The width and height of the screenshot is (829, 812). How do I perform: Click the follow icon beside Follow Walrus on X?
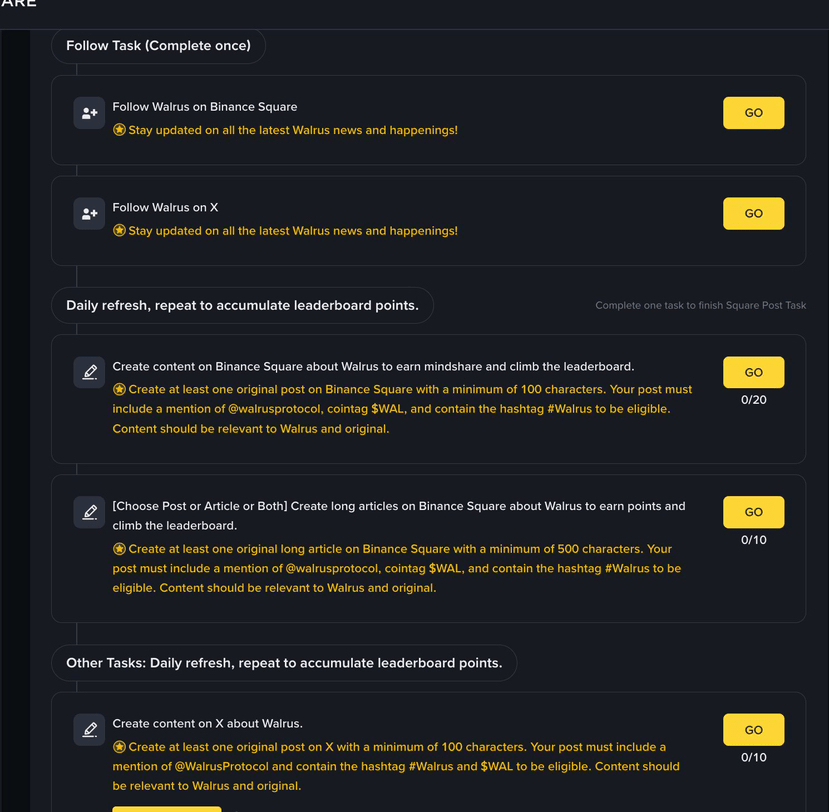pos(89,214)
